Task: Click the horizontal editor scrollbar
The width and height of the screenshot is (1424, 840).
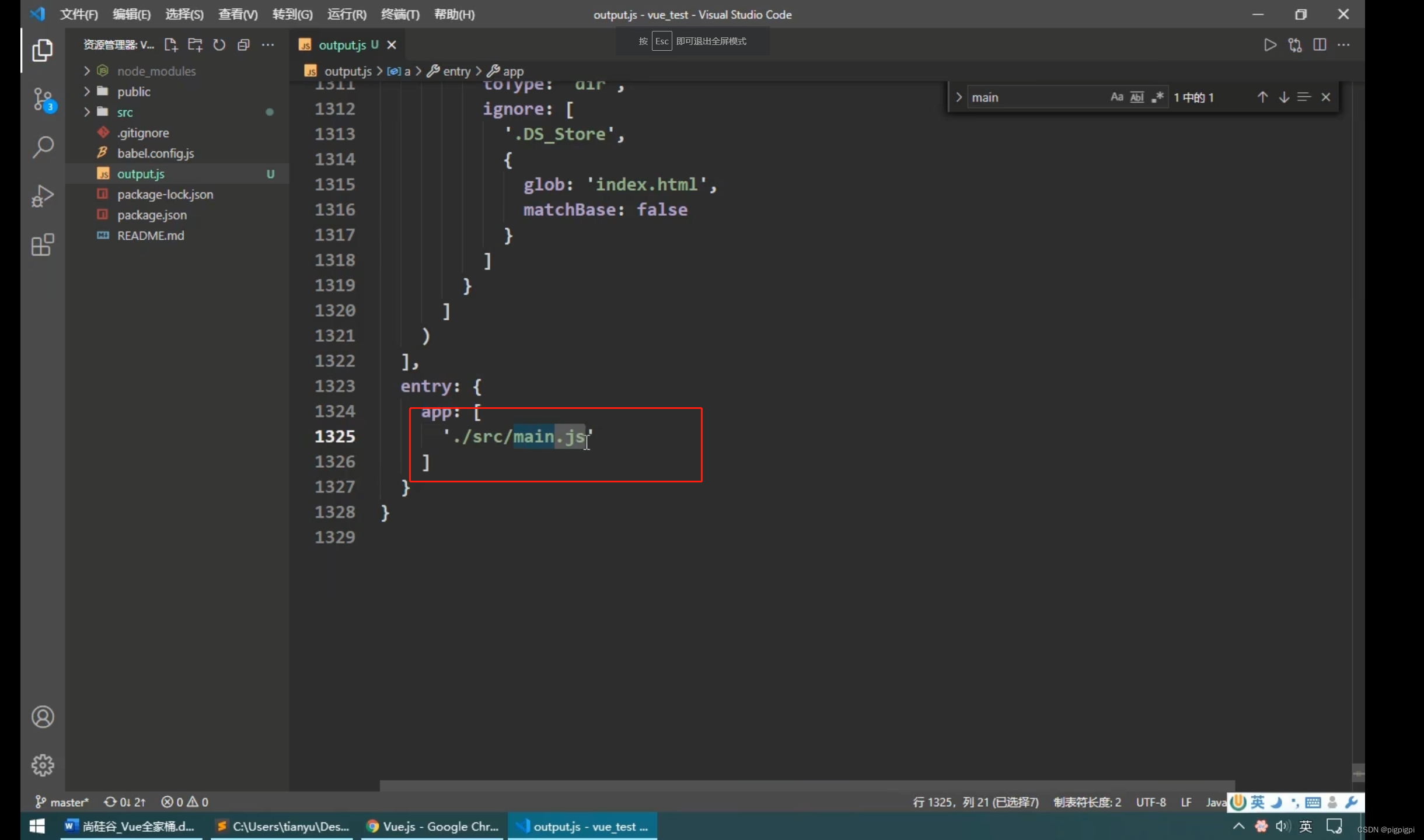Action: tap(807, 785)
